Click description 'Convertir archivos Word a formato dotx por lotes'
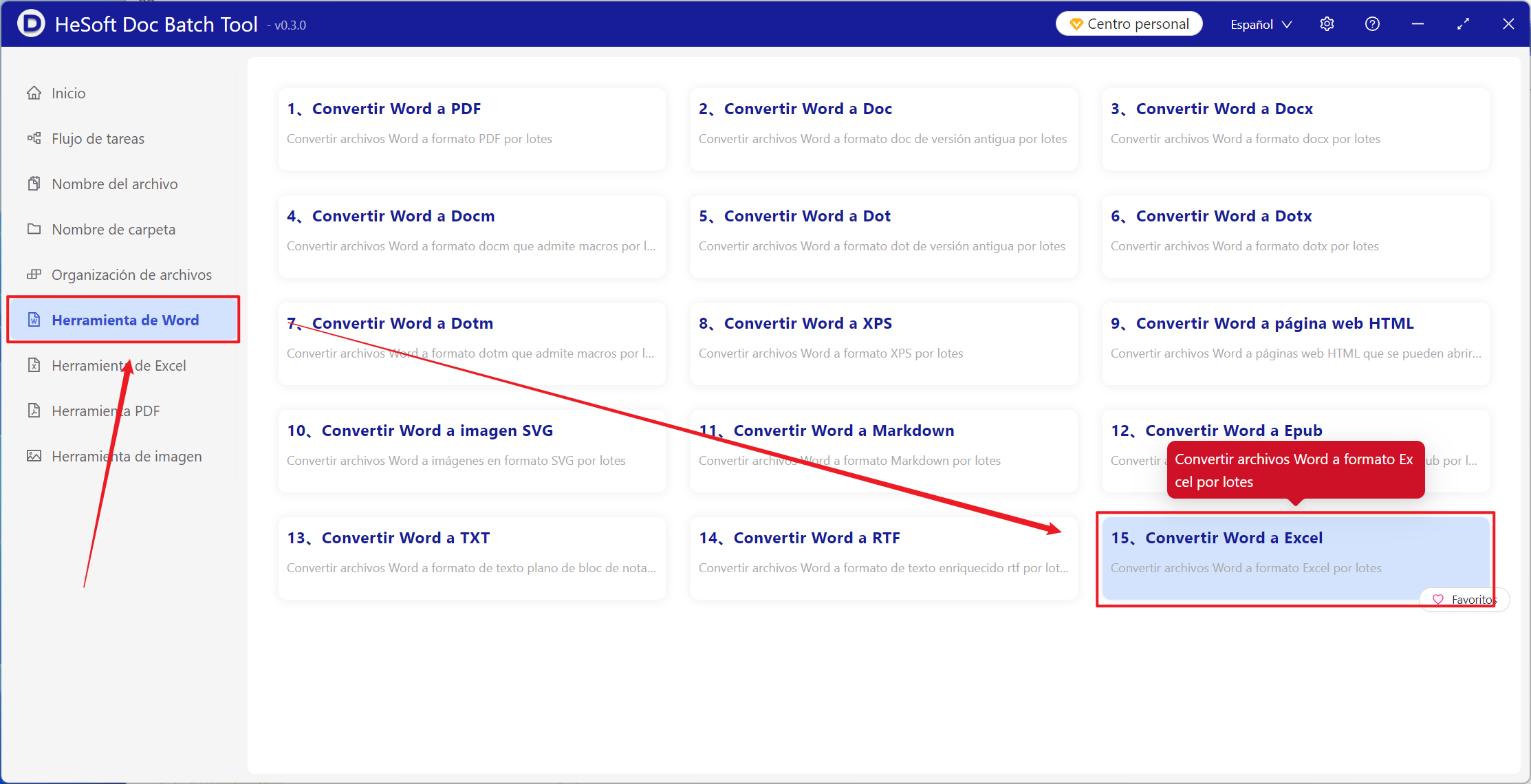This screenshot has width=1531, height=784. 1245,246
